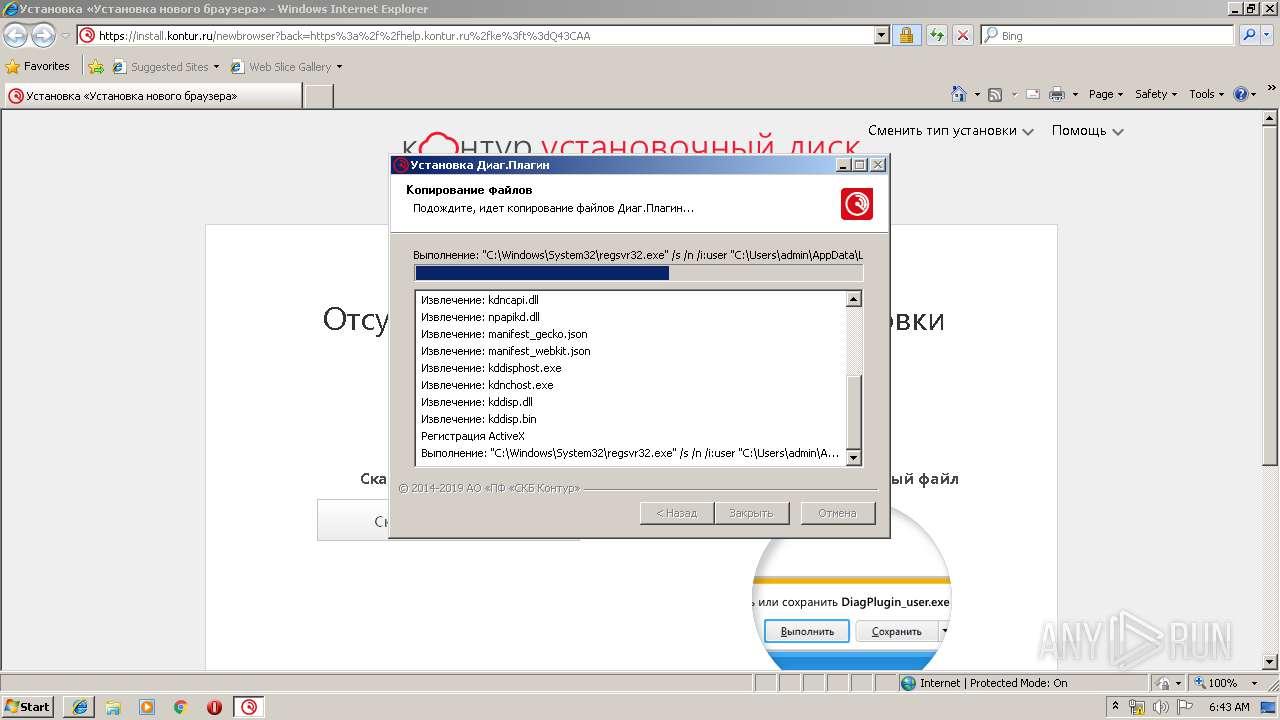Open Internet Explorer from the taskbar
This screenshot has width=1280, height=720.
pos(80,707)
